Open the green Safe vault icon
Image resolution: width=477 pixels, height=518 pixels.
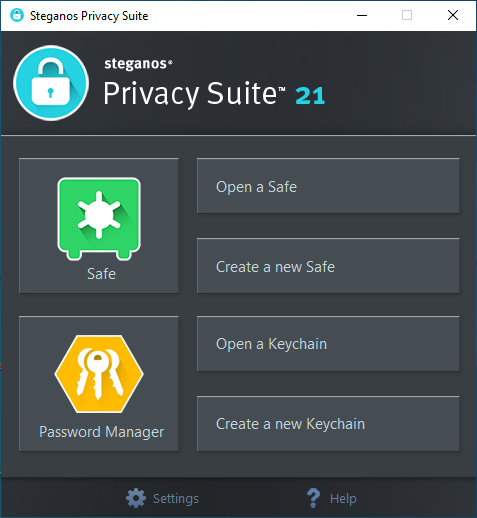99,219
